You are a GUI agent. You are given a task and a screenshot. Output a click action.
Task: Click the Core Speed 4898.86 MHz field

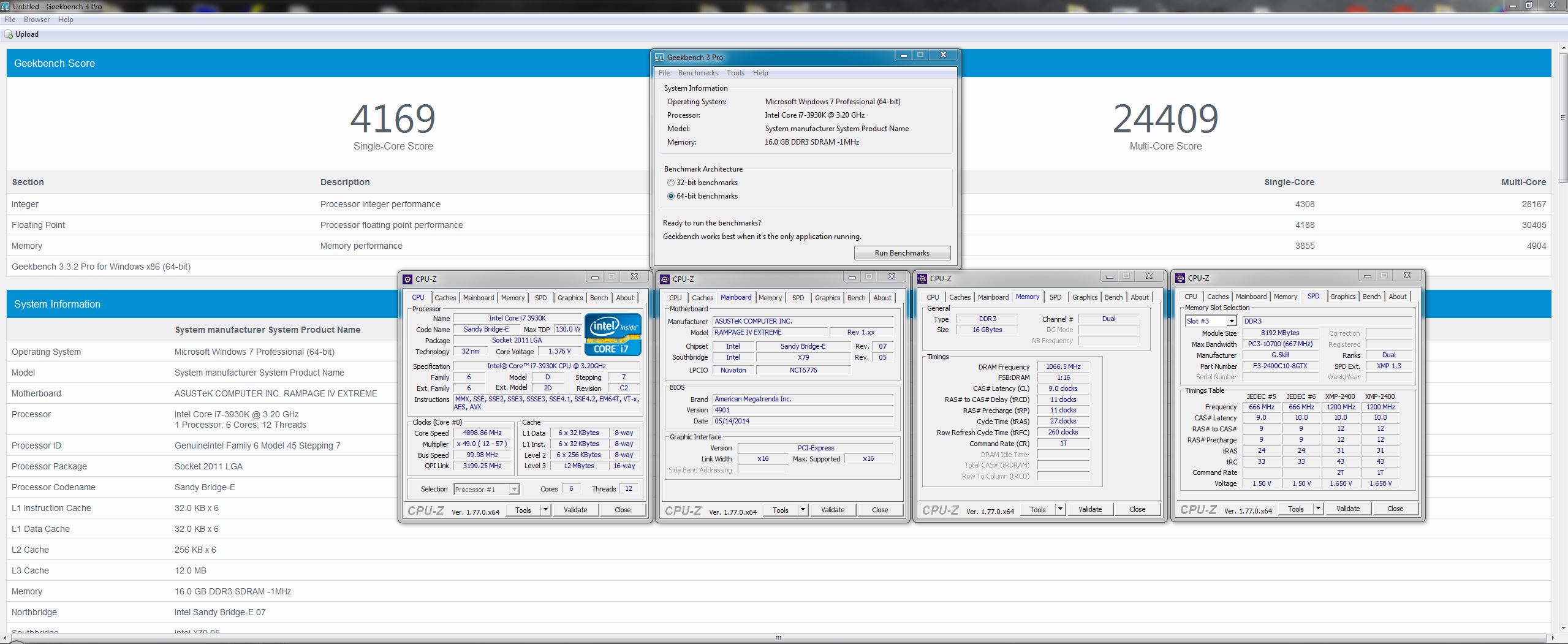(482, 433)
